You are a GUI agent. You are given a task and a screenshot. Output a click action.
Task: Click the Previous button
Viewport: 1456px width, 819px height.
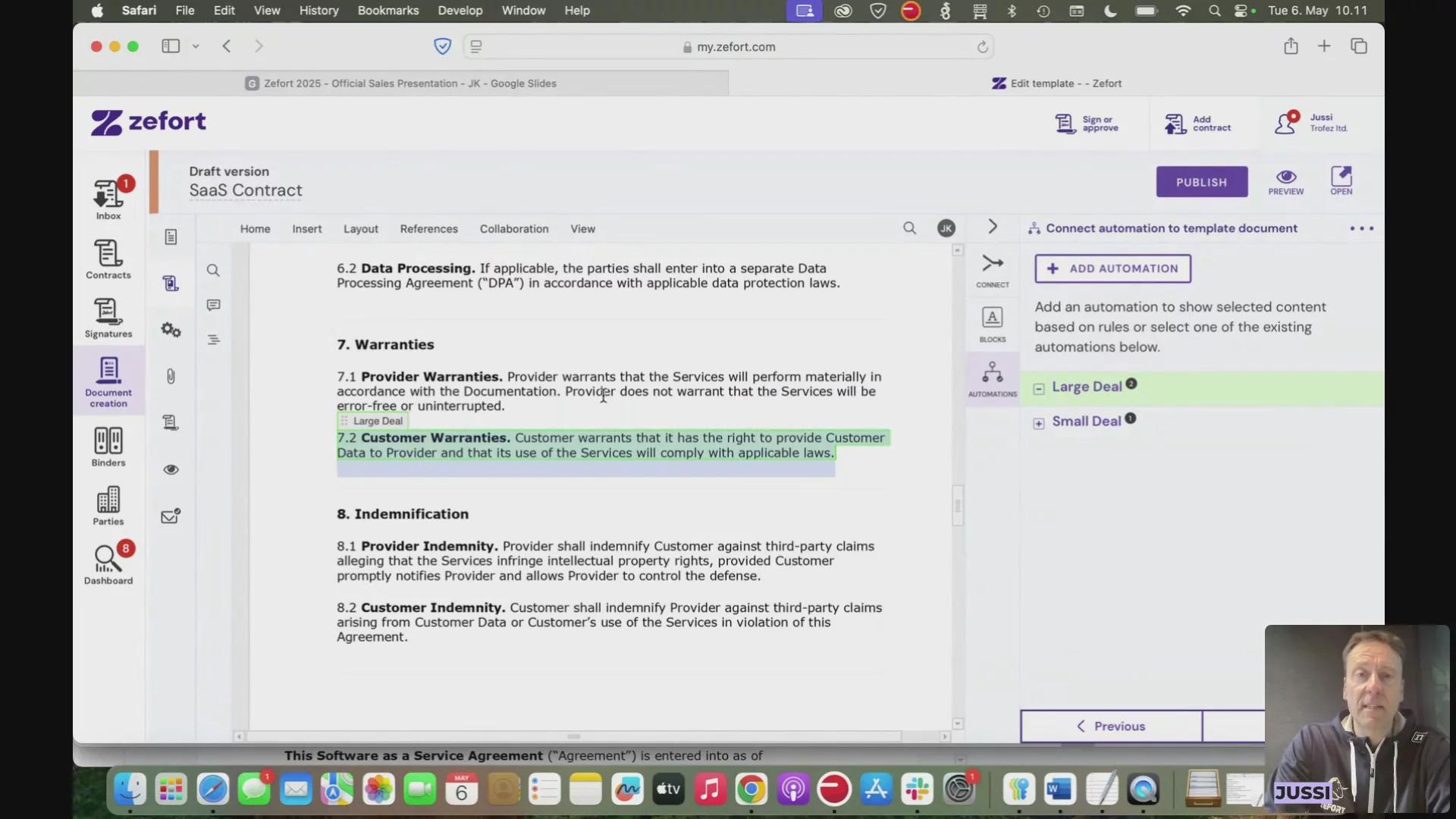tap(1111, 726)
